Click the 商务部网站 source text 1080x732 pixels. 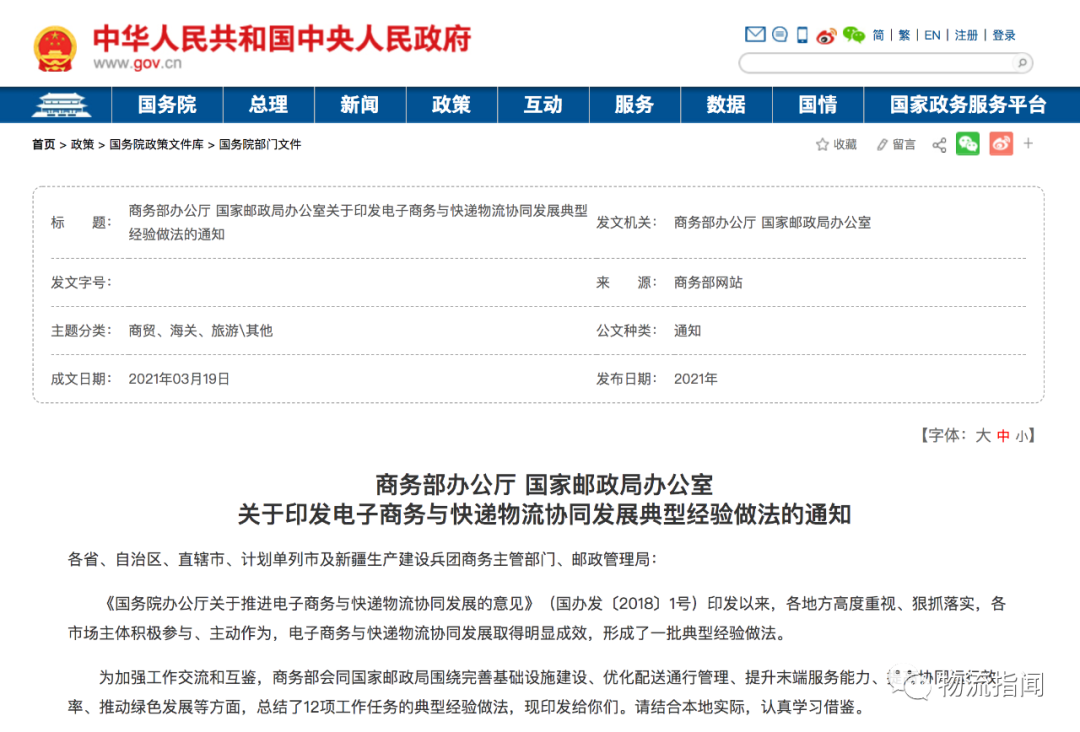[x=708, y=283]
